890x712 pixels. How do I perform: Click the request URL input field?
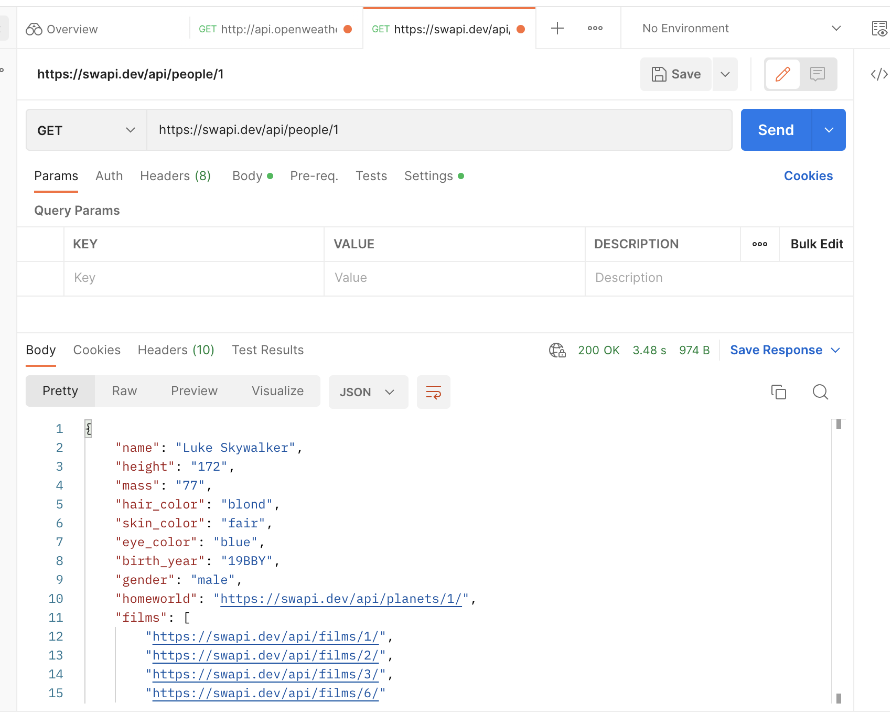(439, 131)
